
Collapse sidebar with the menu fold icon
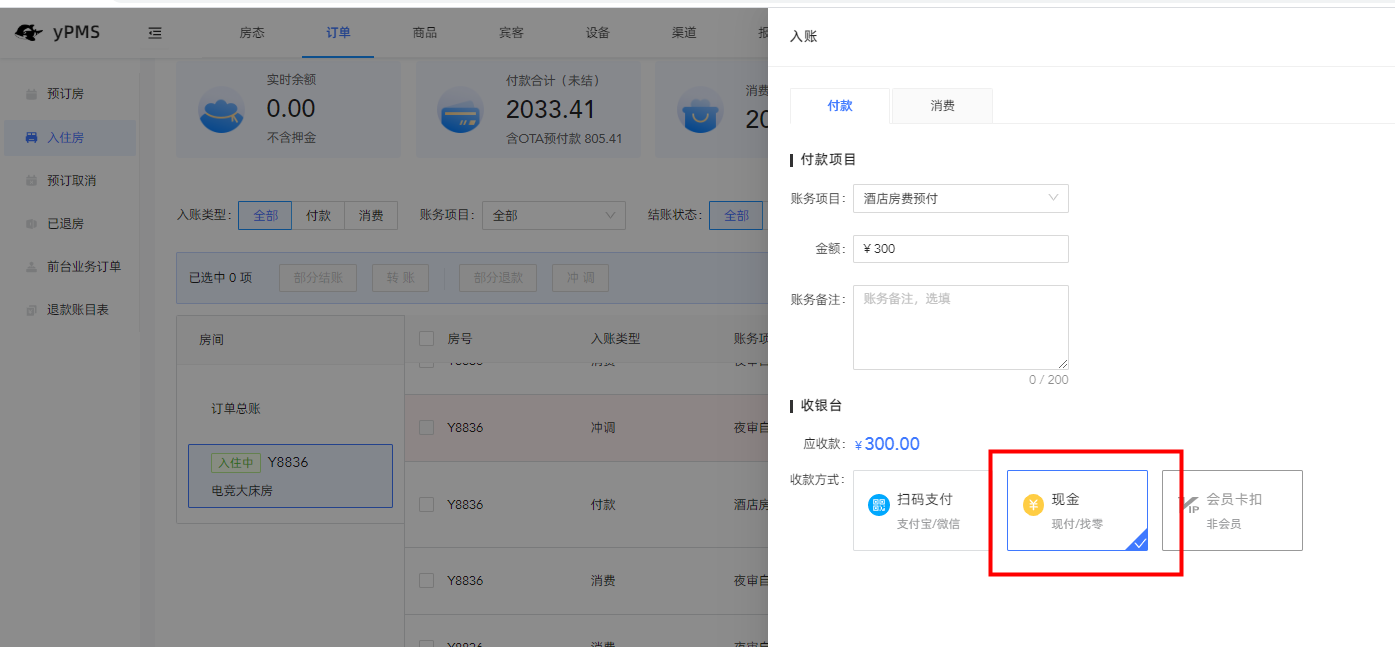click(155, 33)
